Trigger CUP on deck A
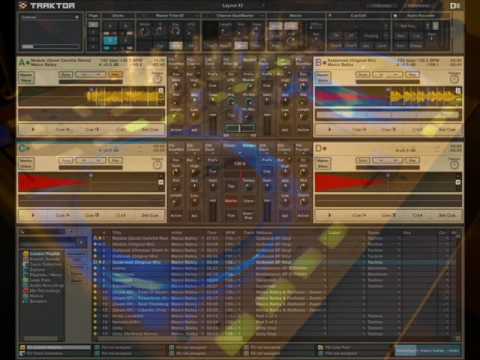This screenshot has height=360, width=480. point(121,129)
